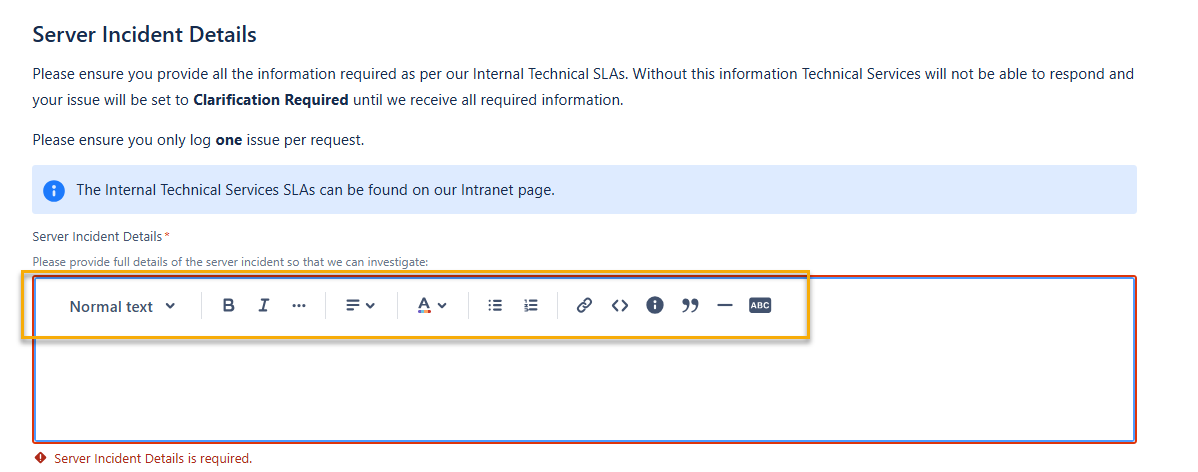Insert a block quote

coord(690,306)
